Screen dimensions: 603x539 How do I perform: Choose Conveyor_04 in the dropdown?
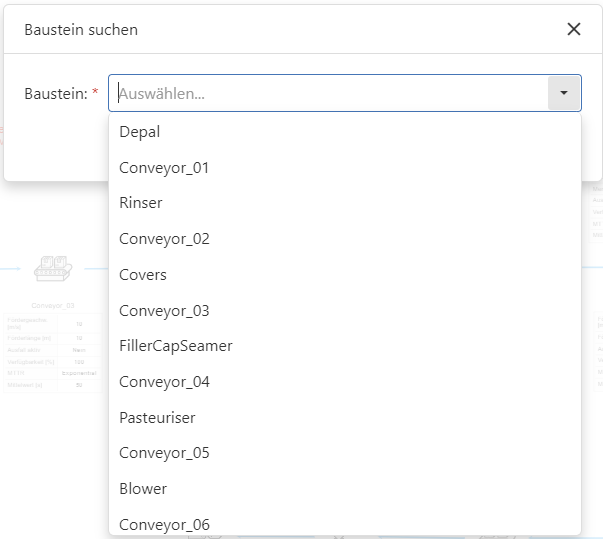tap(164, 382)
